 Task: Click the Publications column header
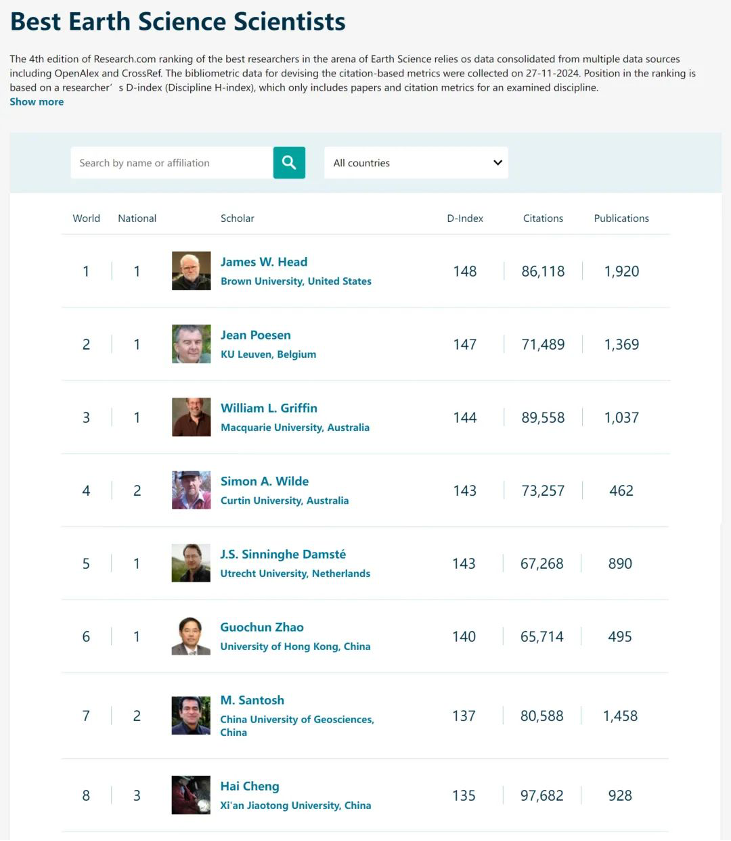(x=621, y=218)
